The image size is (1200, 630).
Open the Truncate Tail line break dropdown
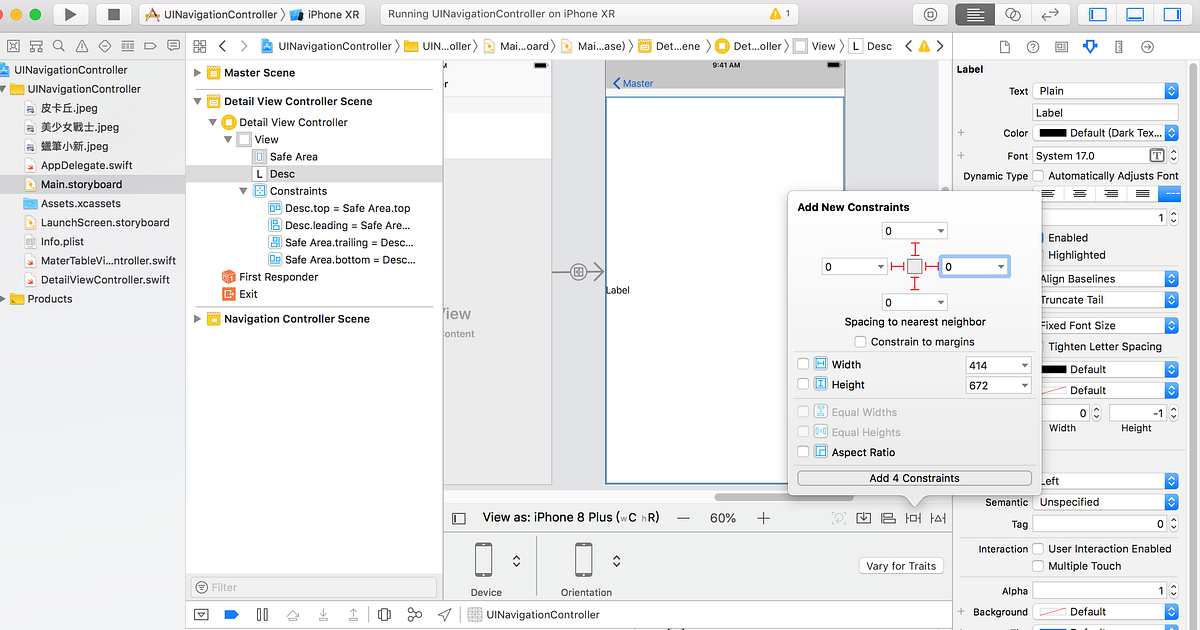[x=1108, y=299]
